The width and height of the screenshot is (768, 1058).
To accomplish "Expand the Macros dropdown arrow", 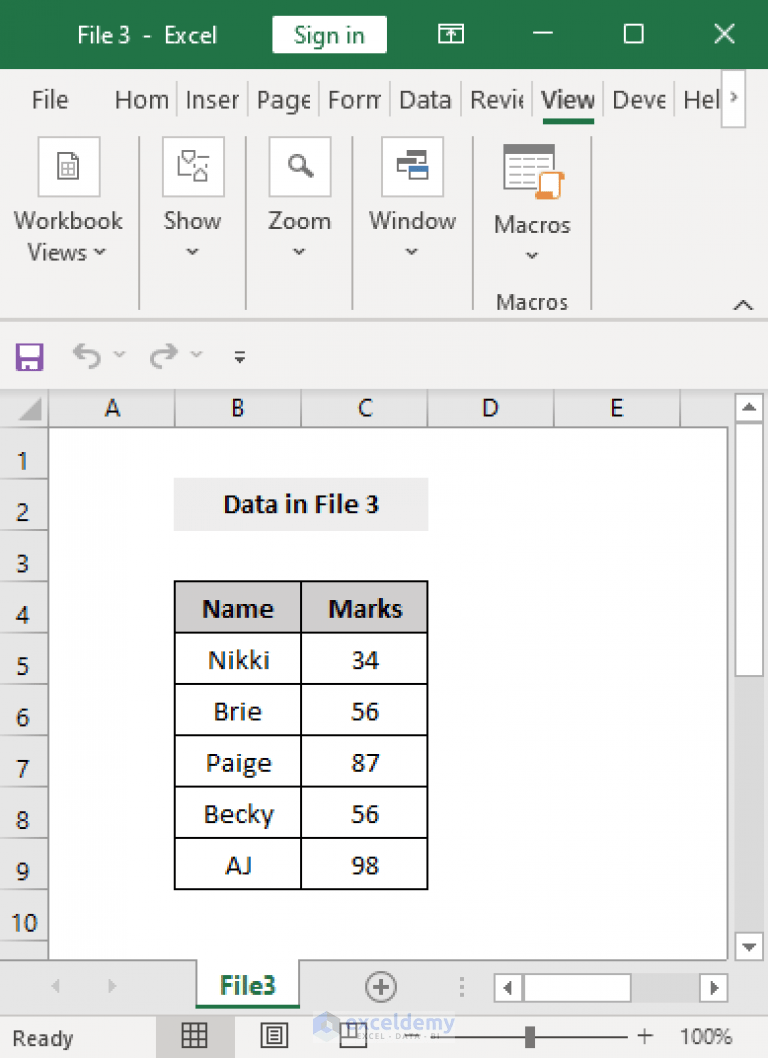I will tap(531, 256).
